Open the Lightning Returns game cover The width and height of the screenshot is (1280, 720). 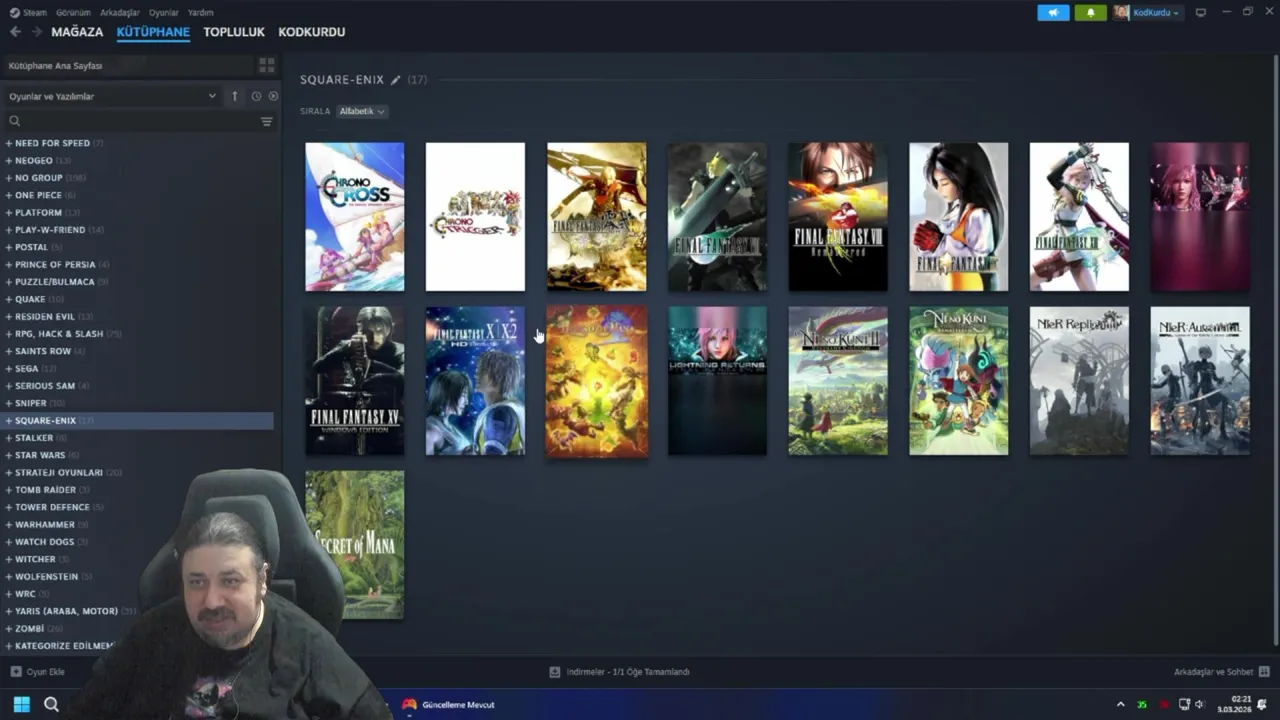point(717,381)
